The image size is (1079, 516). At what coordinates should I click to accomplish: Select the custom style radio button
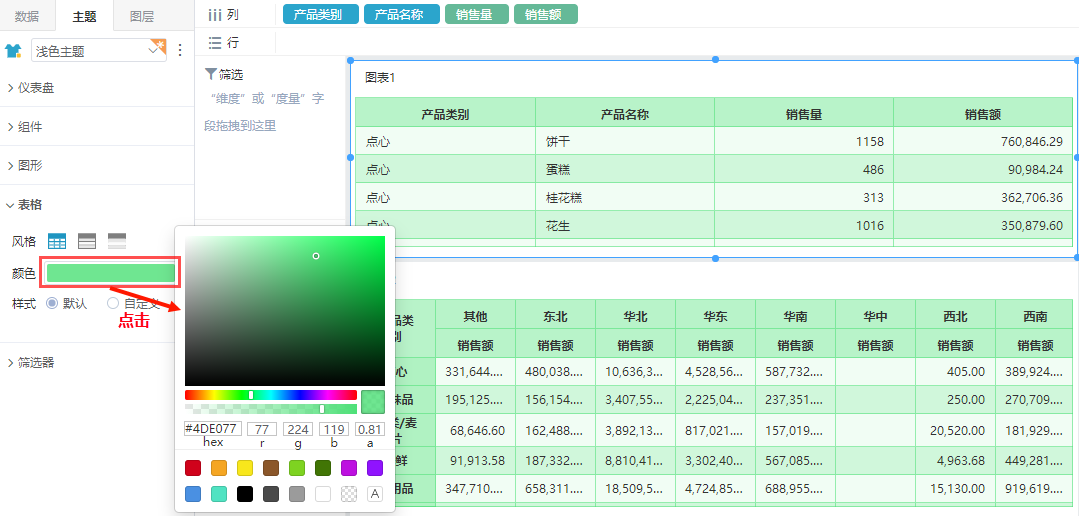[x=113, y=303]
